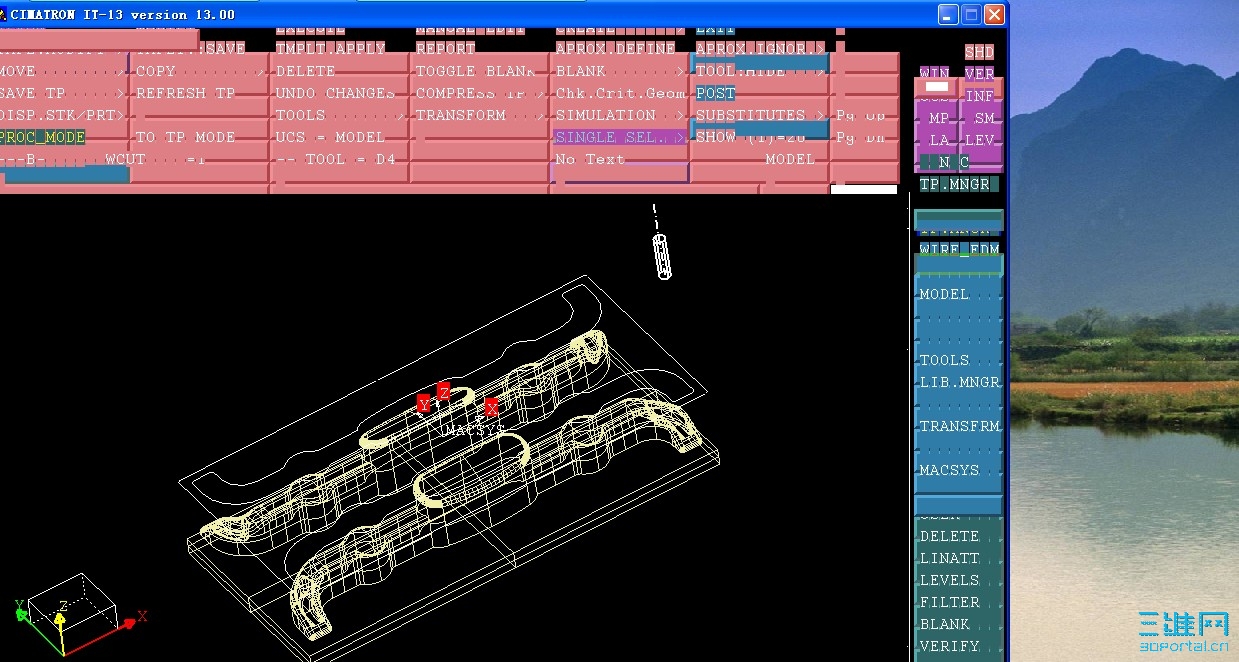Open LIB.MNGR in sidebar
The width and height of the screenshot is (1239, 662).
coord(958,382)
